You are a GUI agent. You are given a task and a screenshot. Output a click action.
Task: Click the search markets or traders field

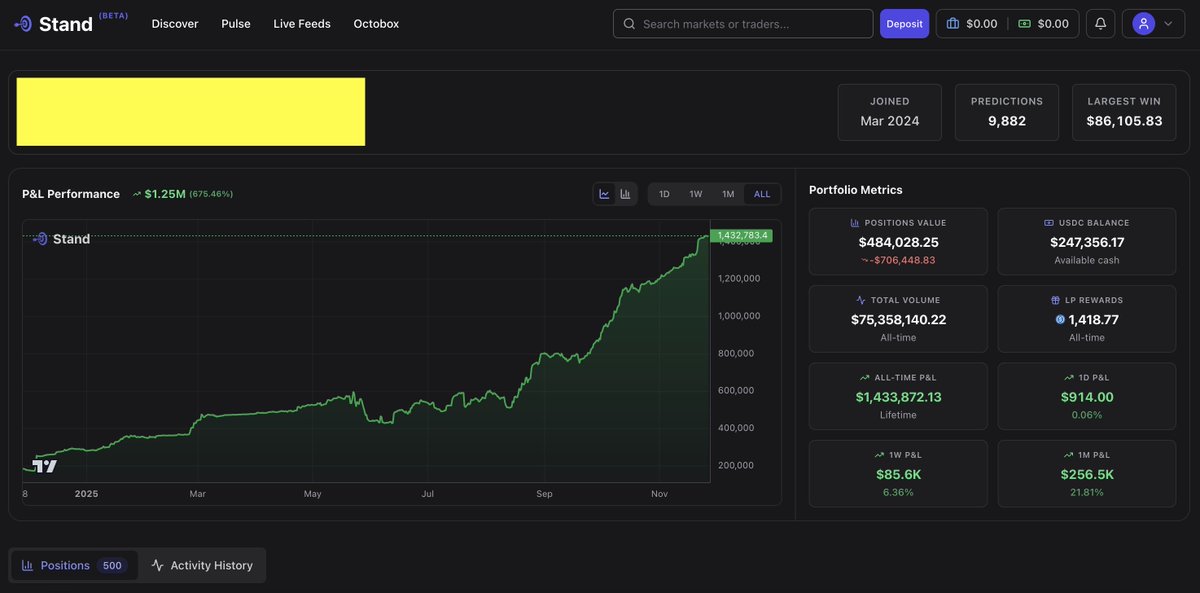coord(743,24)
